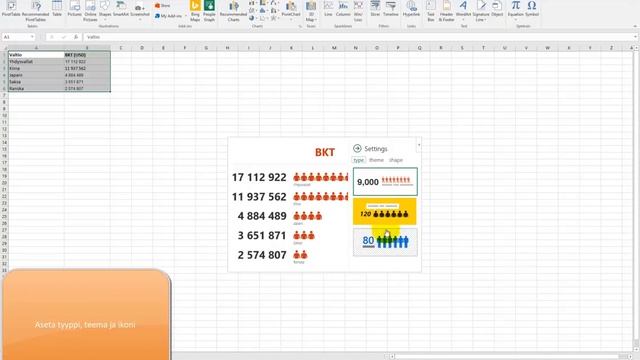Screen dimensions: 640x360
Task: Click the 11 937 562 value in the graph
Action: 259,197
